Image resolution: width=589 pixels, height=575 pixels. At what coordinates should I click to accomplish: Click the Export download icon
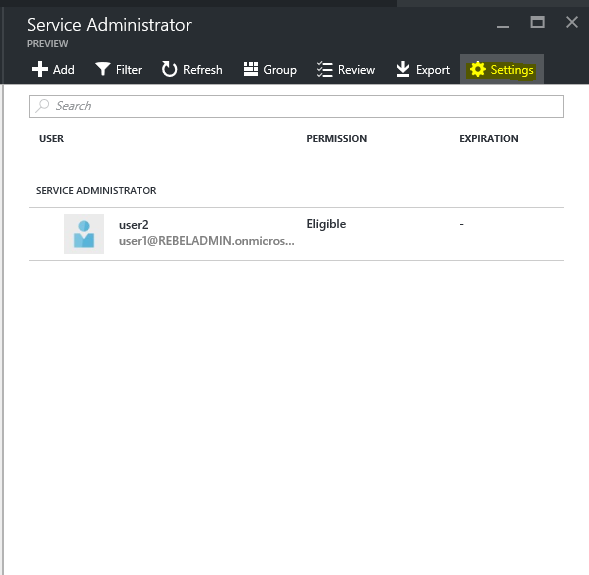[403, 69]
